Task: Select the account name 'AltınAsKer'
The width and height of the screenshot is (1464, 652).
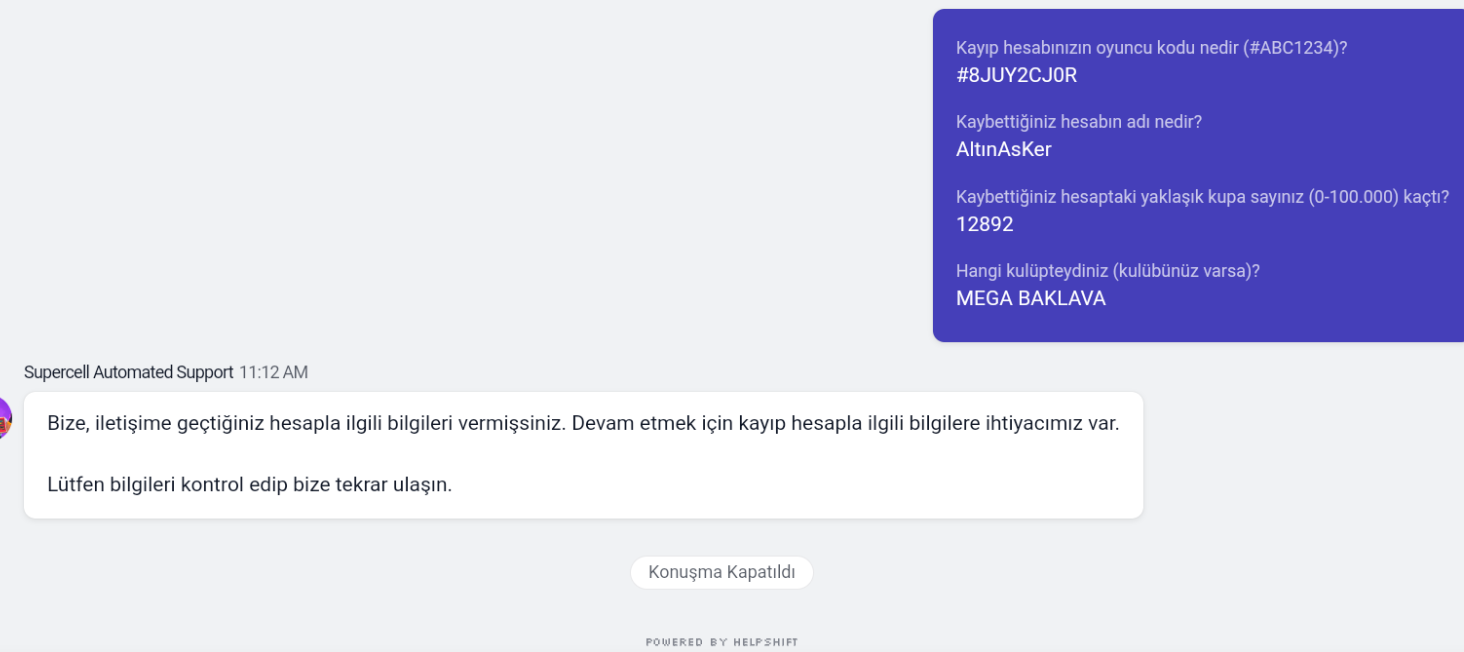Action: (x=1003, y=150)
